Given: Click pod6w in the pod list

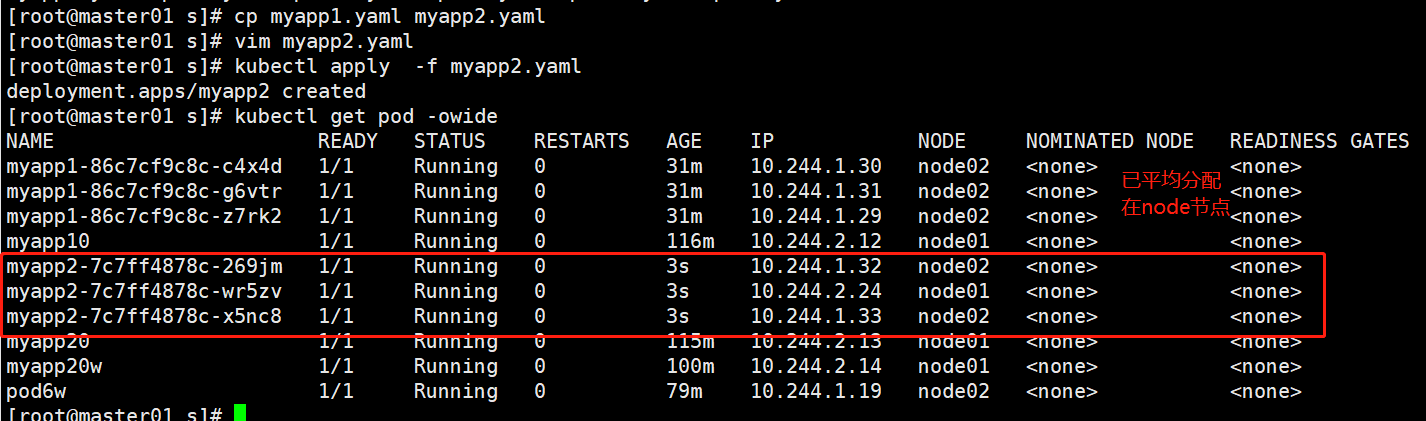Looking at the screenshot, I should point(36,392).
